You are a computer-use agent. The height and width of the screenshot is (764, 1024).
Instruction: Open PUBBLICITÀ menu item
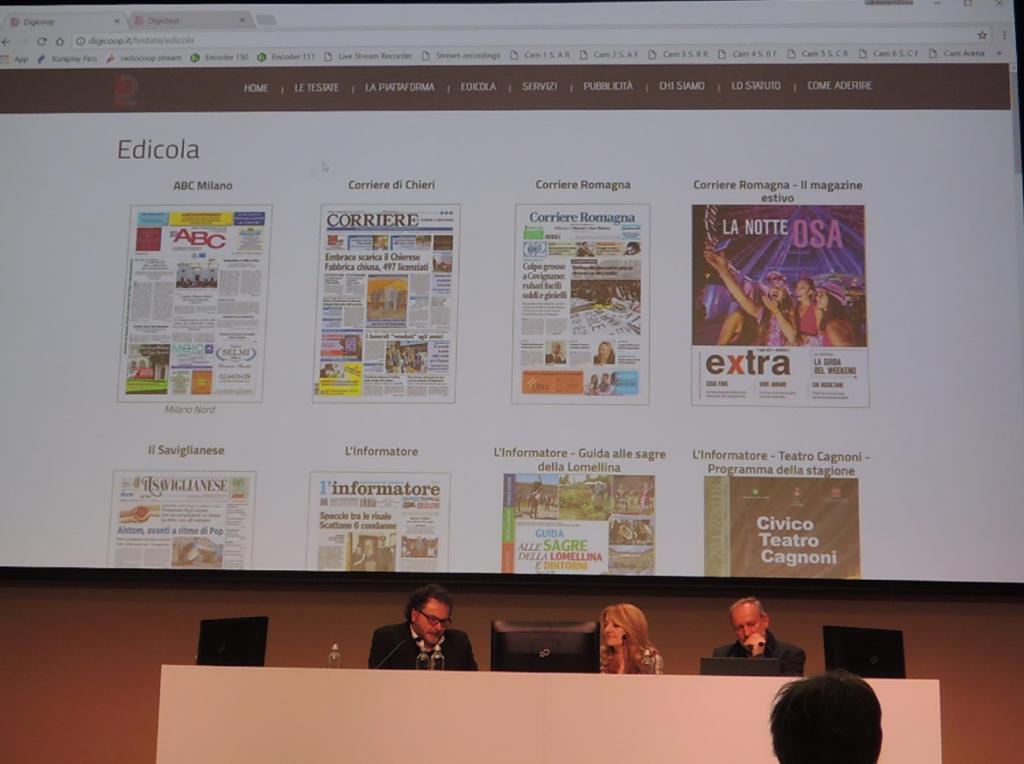[608, 86]
